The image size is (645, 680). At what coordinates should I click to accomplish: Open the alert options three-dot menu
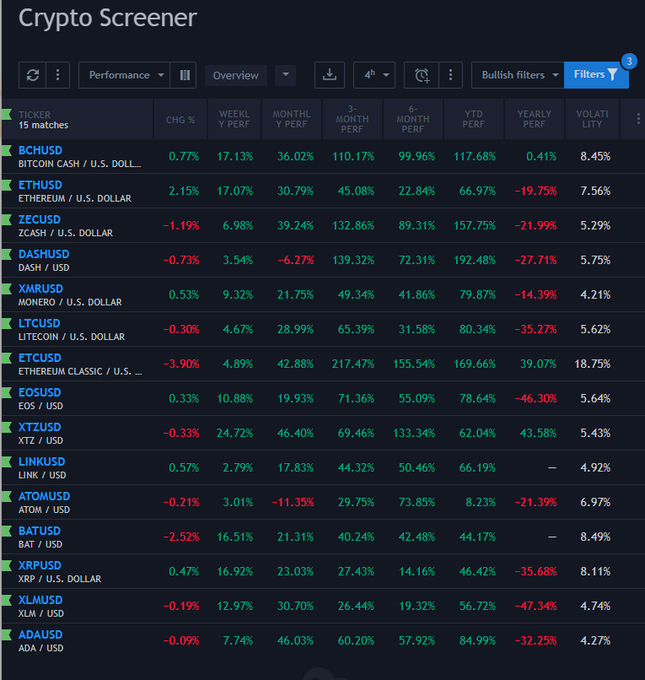click(451, 75)
